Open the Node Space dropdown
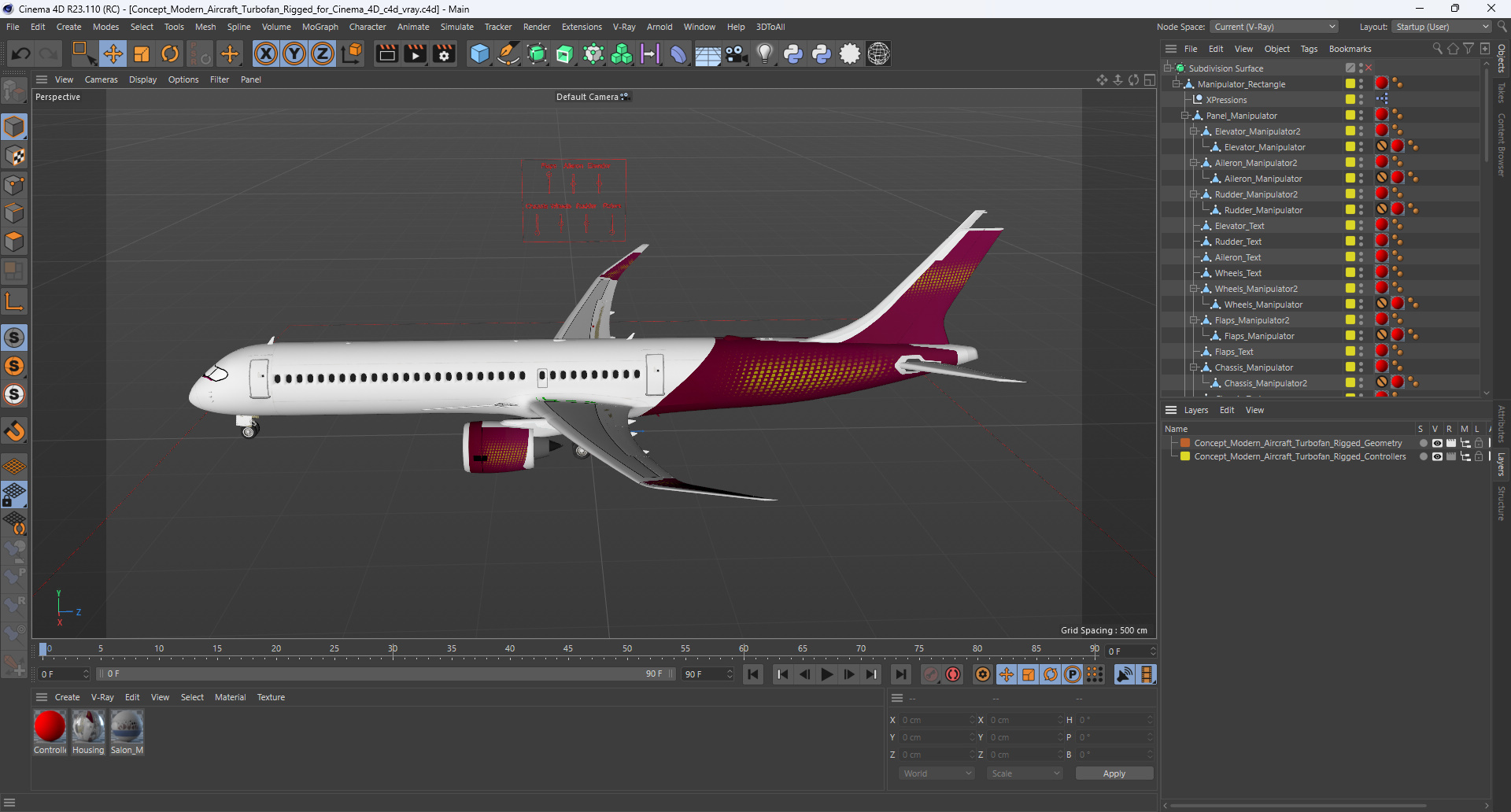 [x=1273, y=27]
